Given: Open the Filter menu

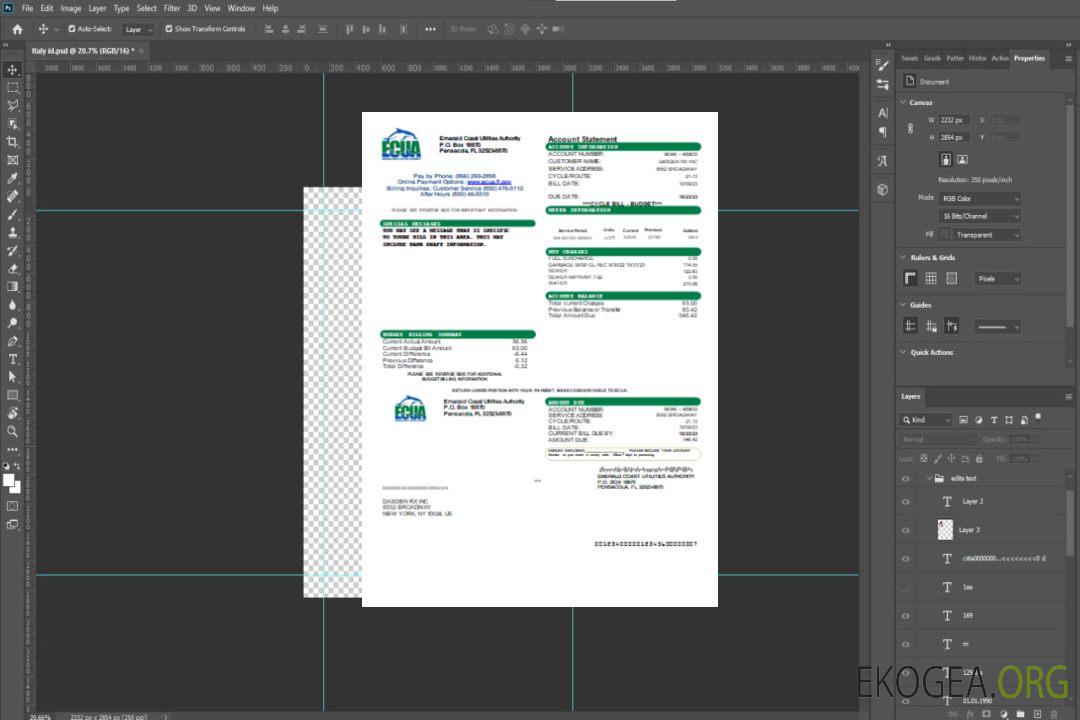Looking at the screenshot, I should 172,8.
